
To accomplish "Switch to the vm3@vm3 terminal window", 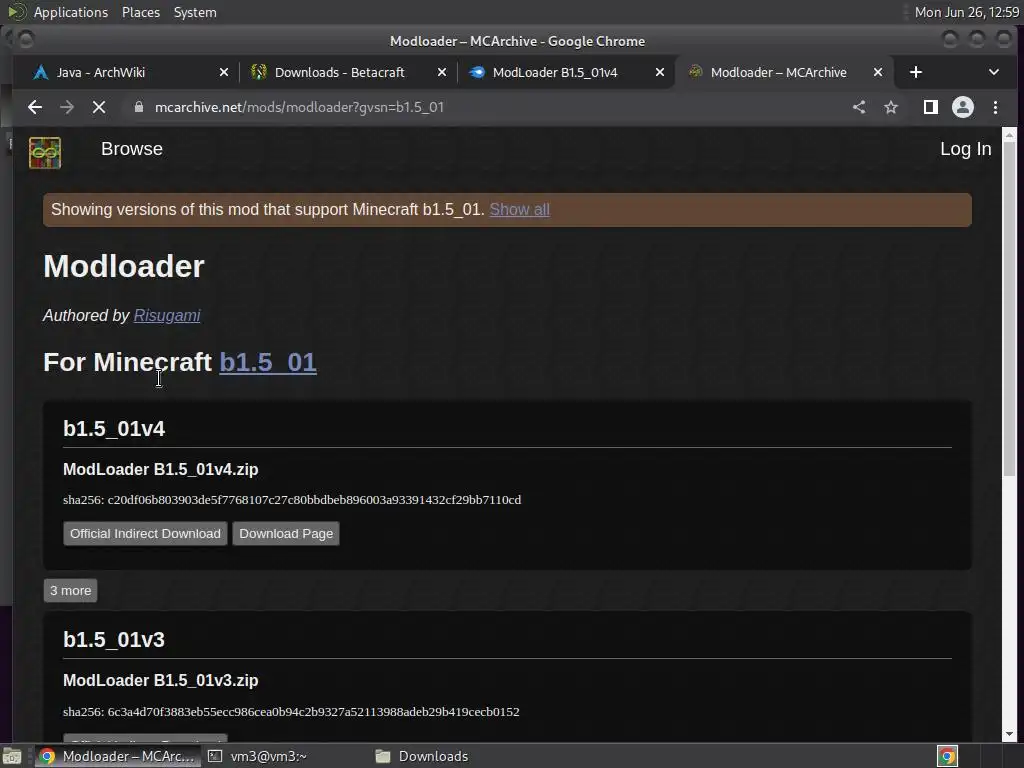I will pyautogui.click(x=258, y=756).
